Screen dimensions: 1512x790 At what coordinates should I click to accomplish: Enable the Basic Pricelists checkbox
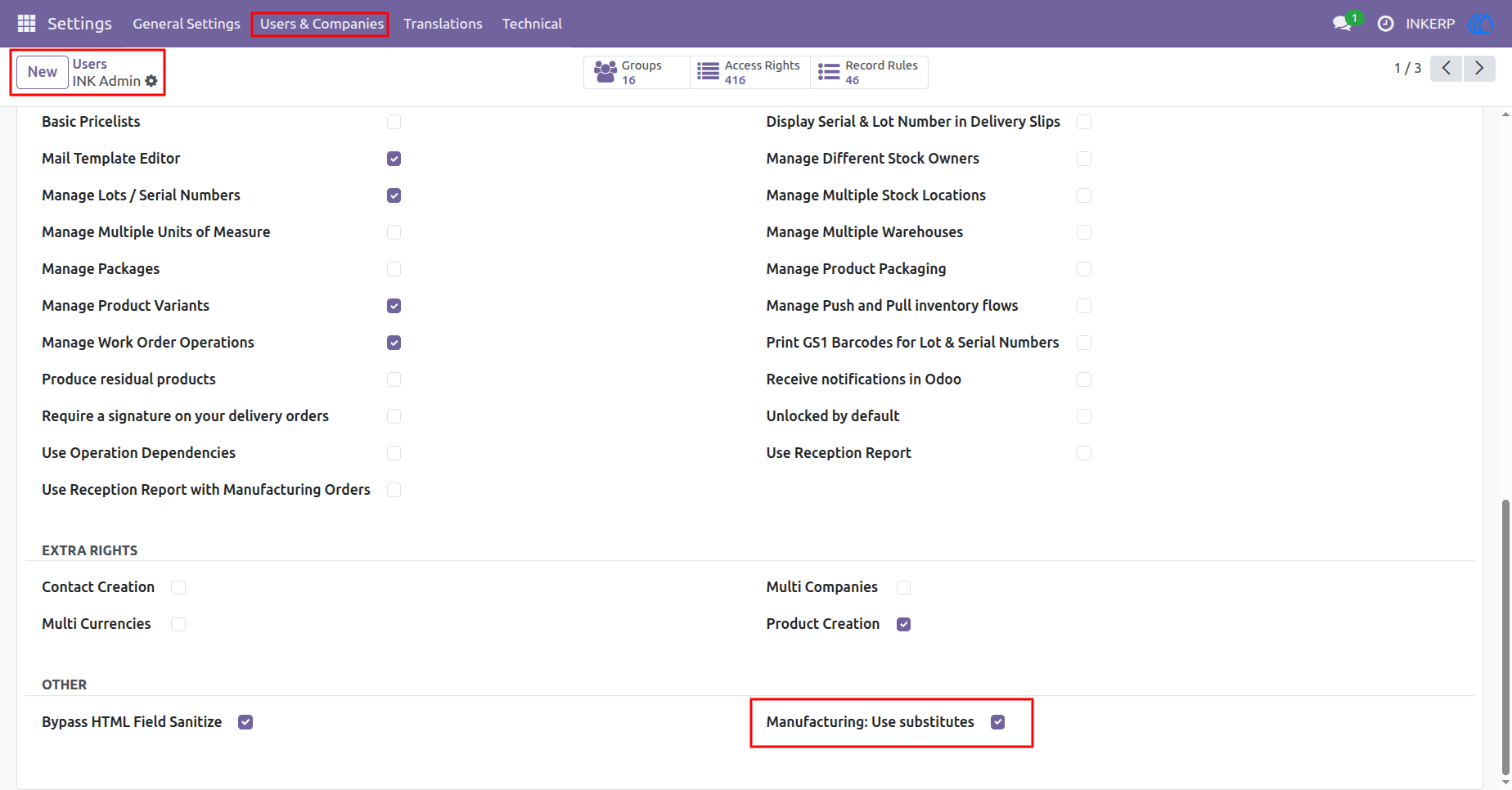click(x=394, y=122)
